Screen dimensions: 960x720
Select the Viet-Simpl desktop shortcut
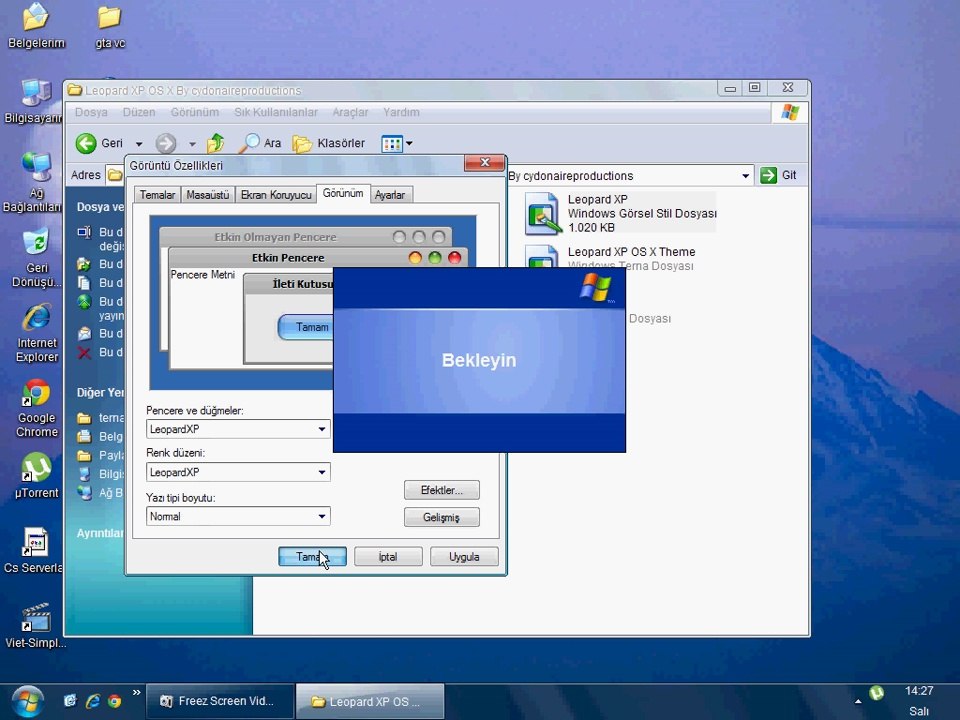click(36, 625)
